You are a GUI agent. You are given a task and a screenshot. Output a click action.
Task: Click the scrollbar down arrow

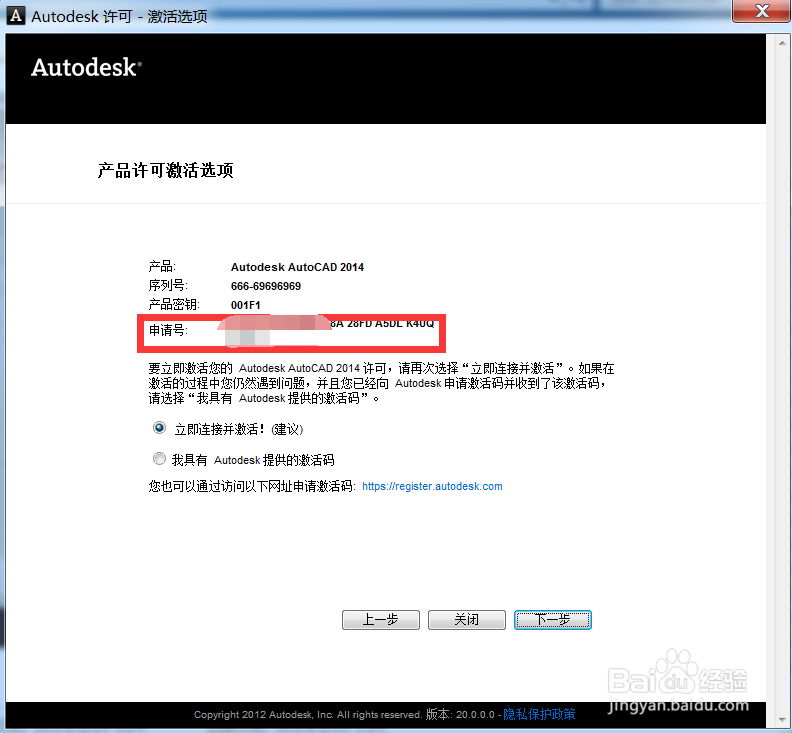click(x=782, y=720)
